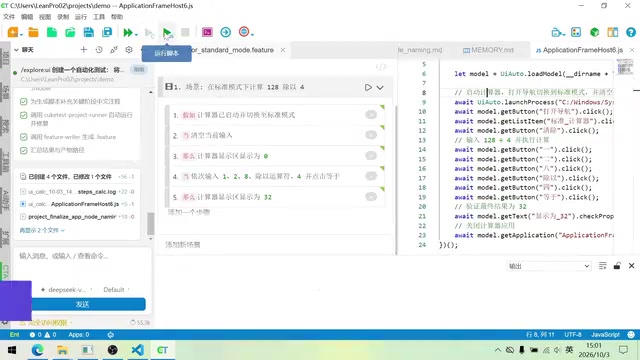Click the red circled record icon
640x360 pixels.
pyautogui.click(x=244, y=31)
